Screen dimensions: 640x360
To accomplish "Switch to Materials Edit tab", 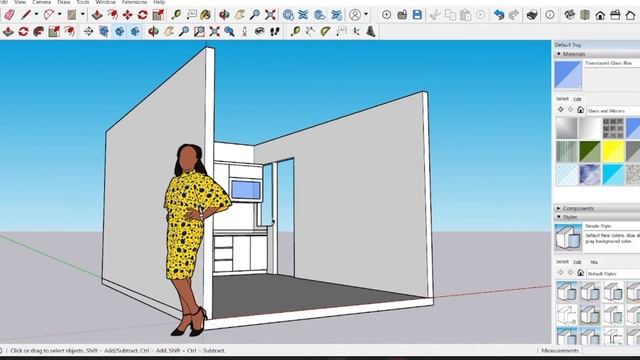I will tap(577, 99).
